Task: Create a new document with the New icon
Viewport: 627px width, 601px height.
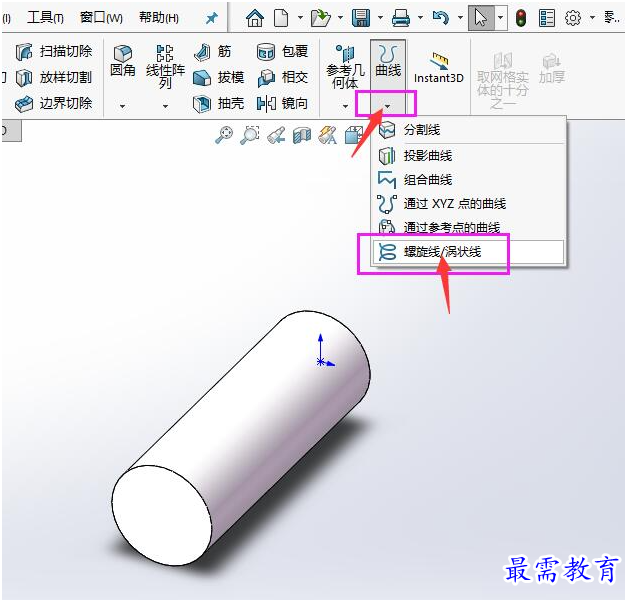Action: point(281,18)
